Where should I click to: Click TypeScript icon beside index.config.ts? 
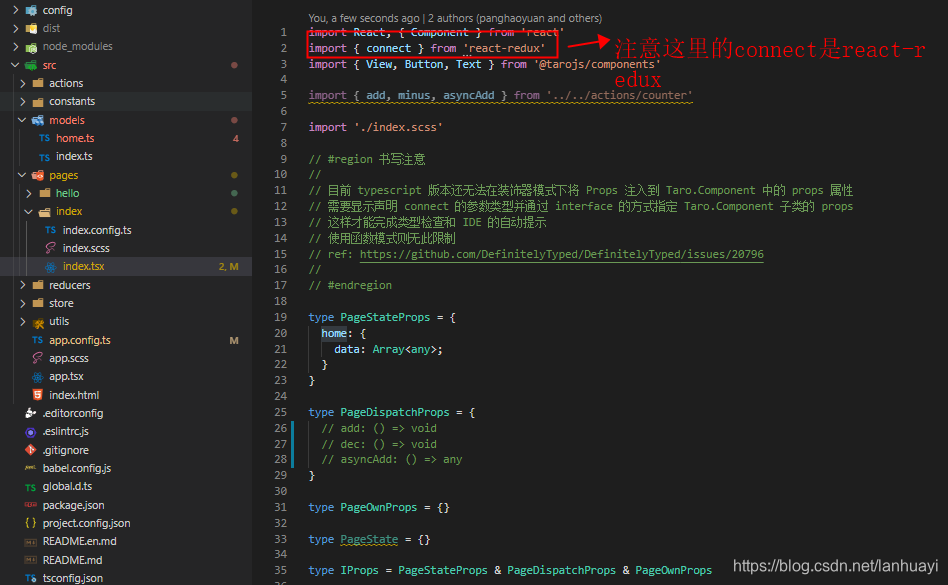click(50, 230)
